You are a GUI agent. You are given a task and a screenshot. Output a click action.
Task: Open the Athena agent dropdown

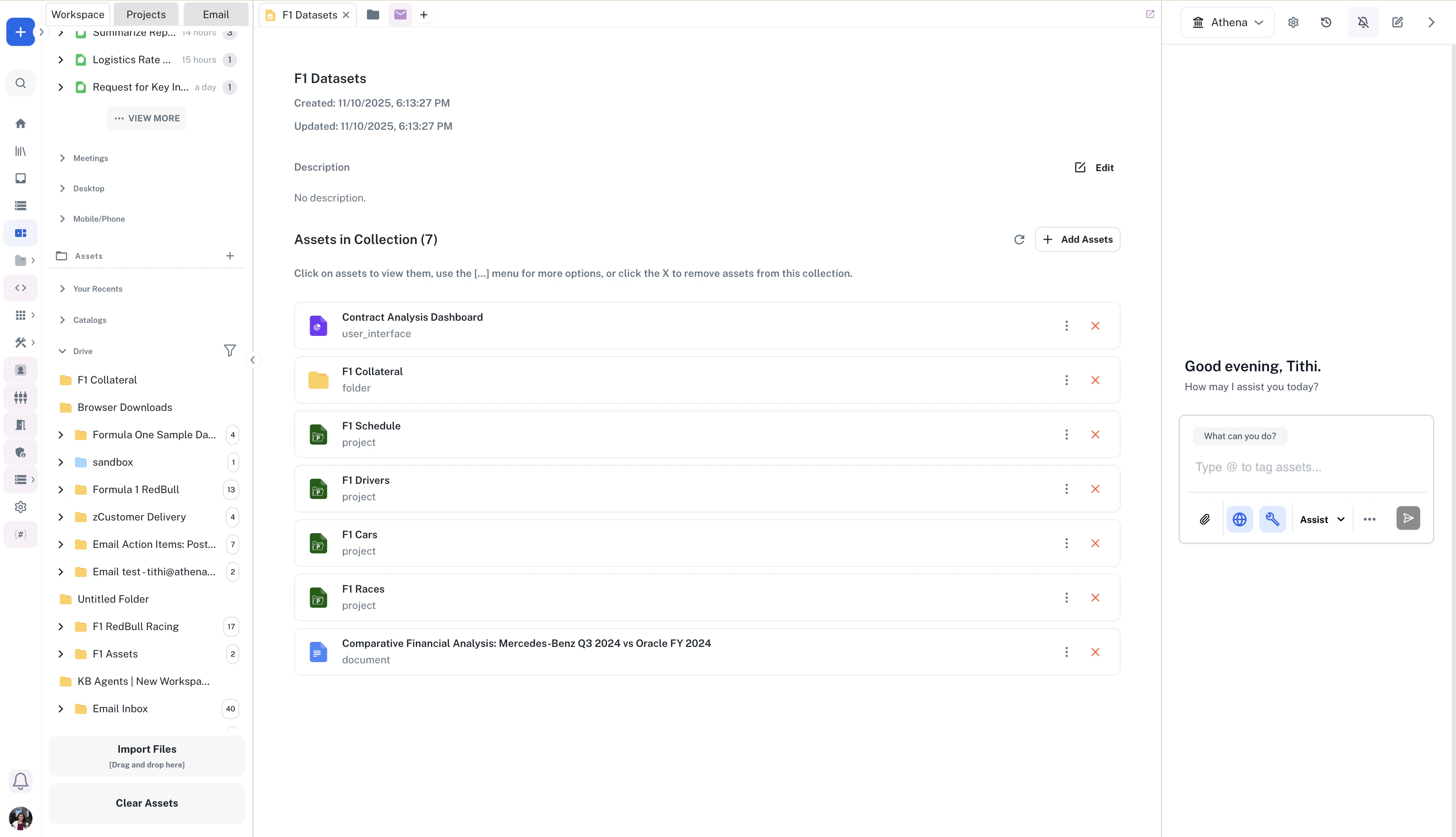[x=1228, y=22]
